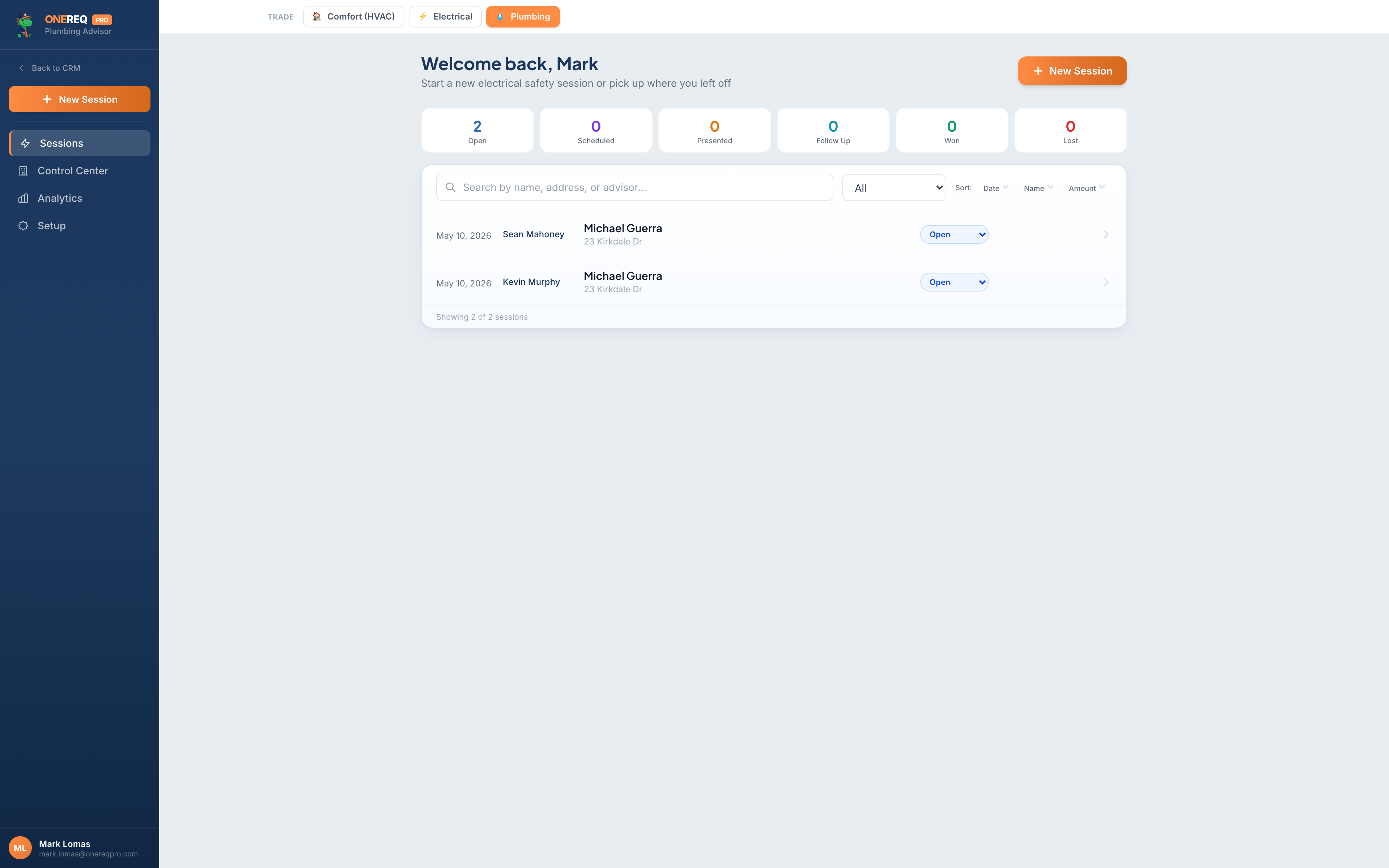The width and height of the screenshot is (1389, 868).
Task: Open Sean Mahoney session via row arrow
Action: [x=1105, y=234]
